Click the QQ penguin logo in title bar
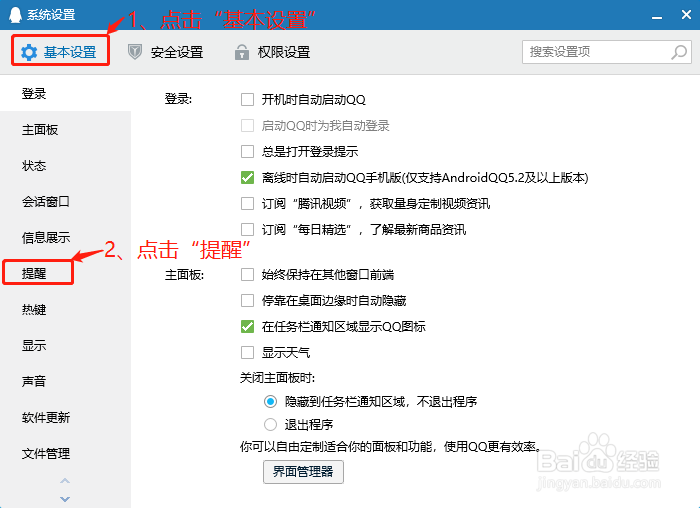The image size is (700, 508). pyautogui.click(x=15, y=14)
